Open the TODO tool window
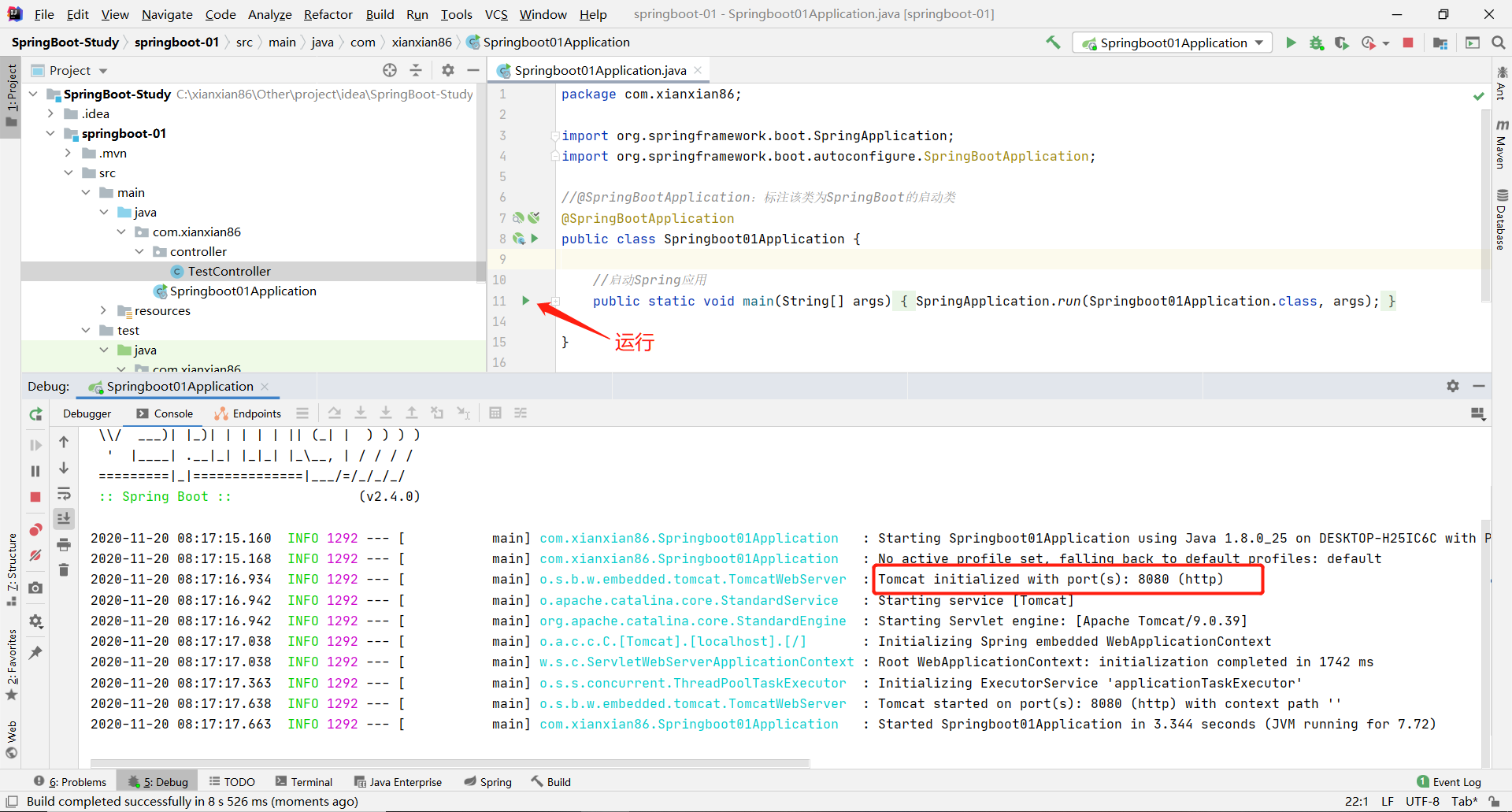Image resolution: width=1512 pixels, height=812 pixels. 232,782
